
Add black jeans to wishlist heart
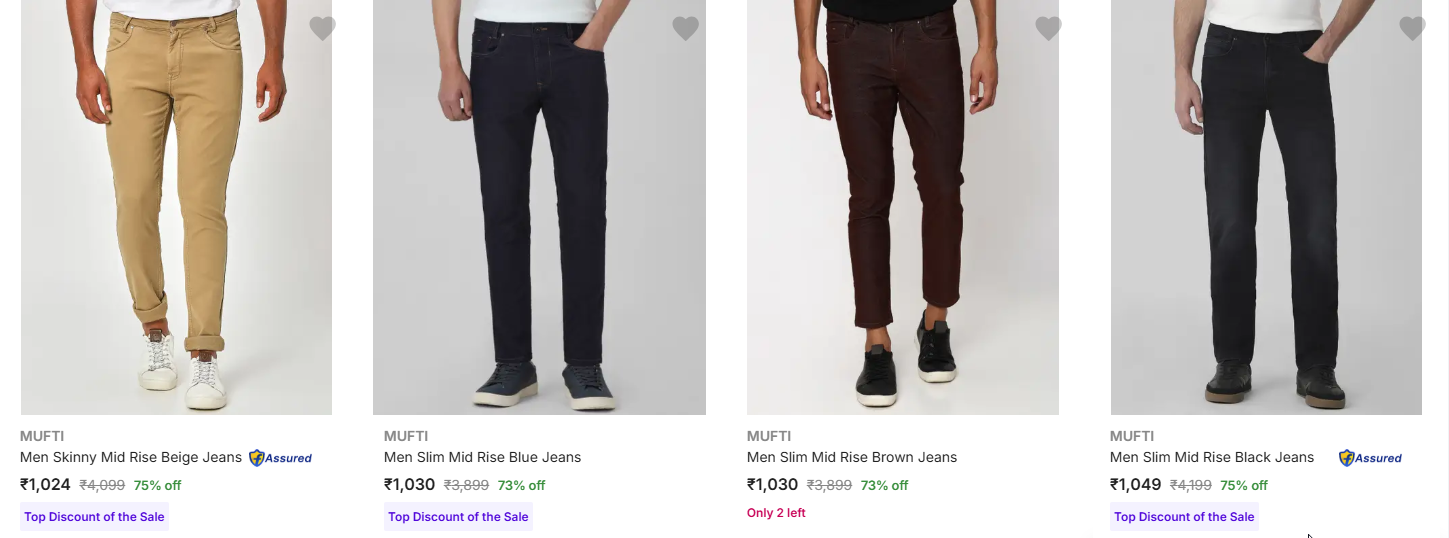click(x=1411, y=29)
